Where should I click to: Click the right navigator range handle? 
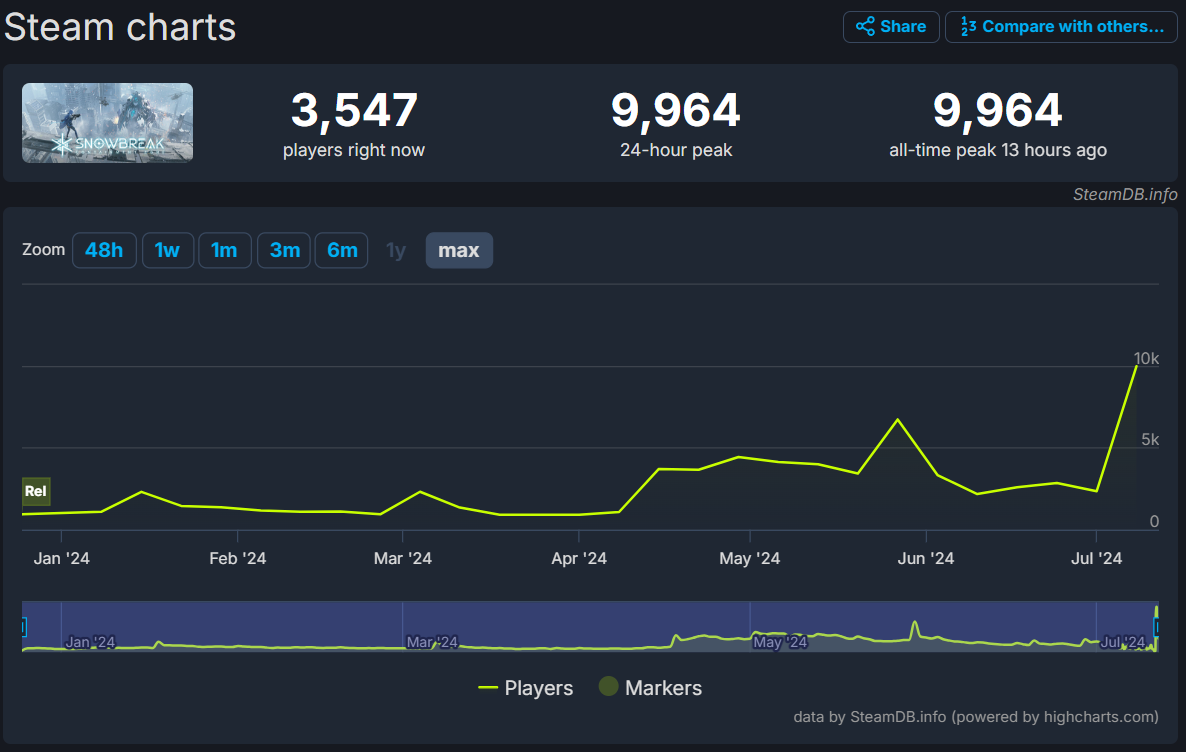coord(1157,627)
